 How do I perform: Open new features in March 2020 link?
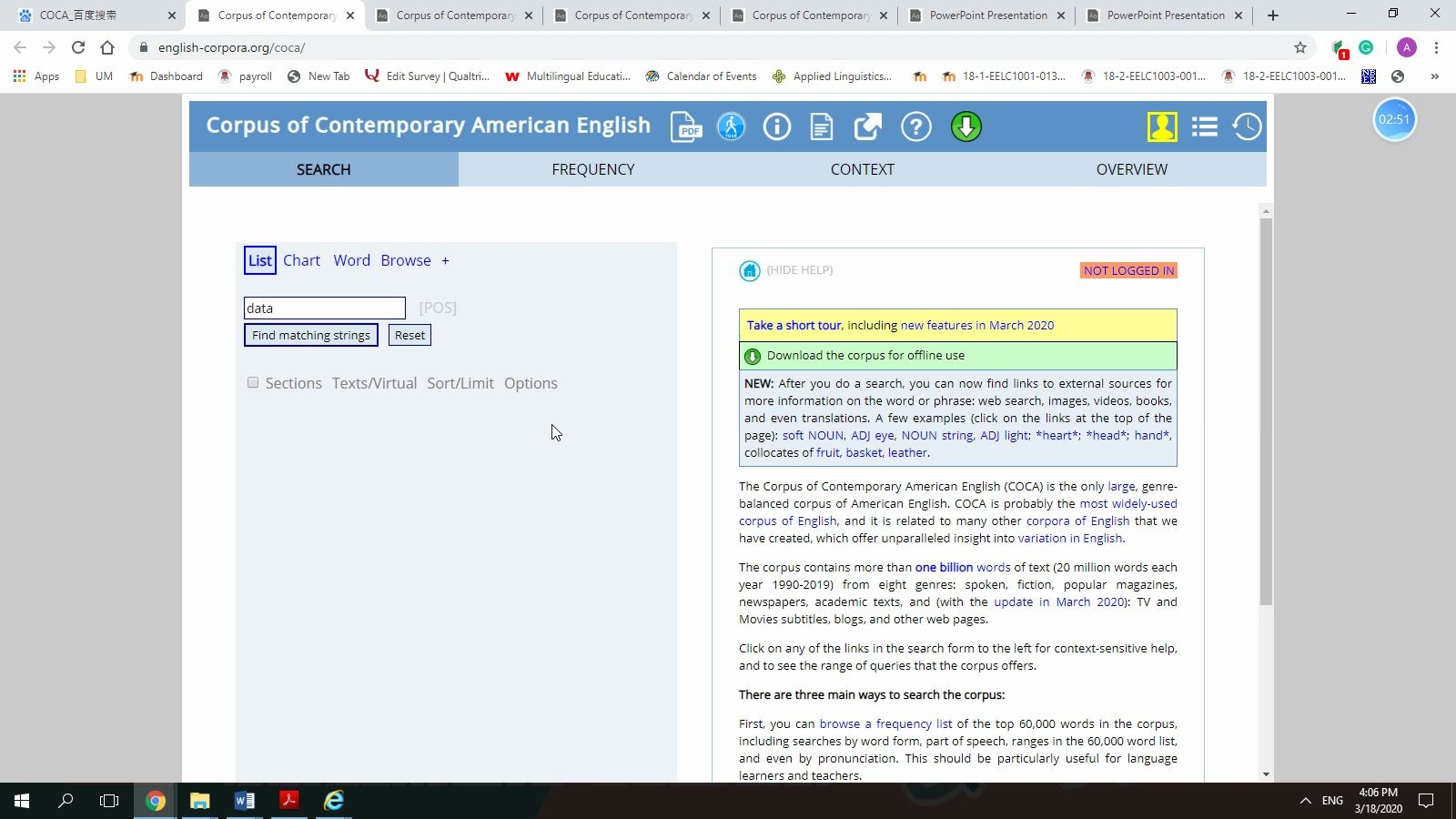tap(977, 326)
